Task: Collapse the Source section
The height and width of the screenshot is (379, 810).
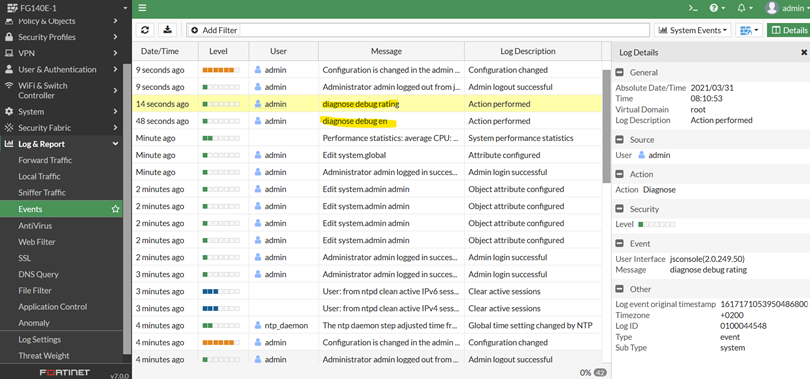Action: click(619, 139)
